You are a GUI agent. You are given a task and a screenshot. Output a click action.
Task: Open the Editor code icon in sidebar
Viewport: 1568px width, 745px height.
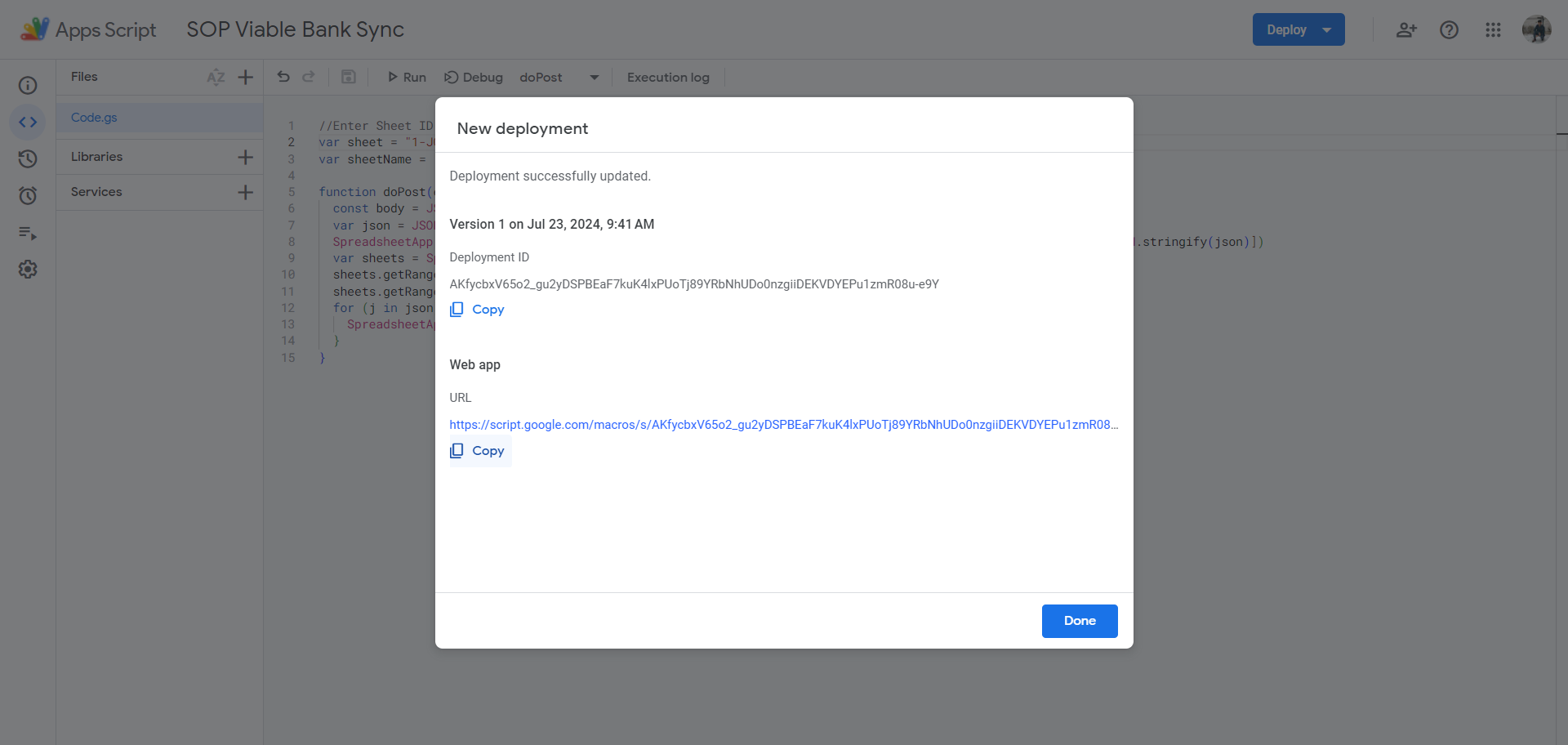[28, 122]
